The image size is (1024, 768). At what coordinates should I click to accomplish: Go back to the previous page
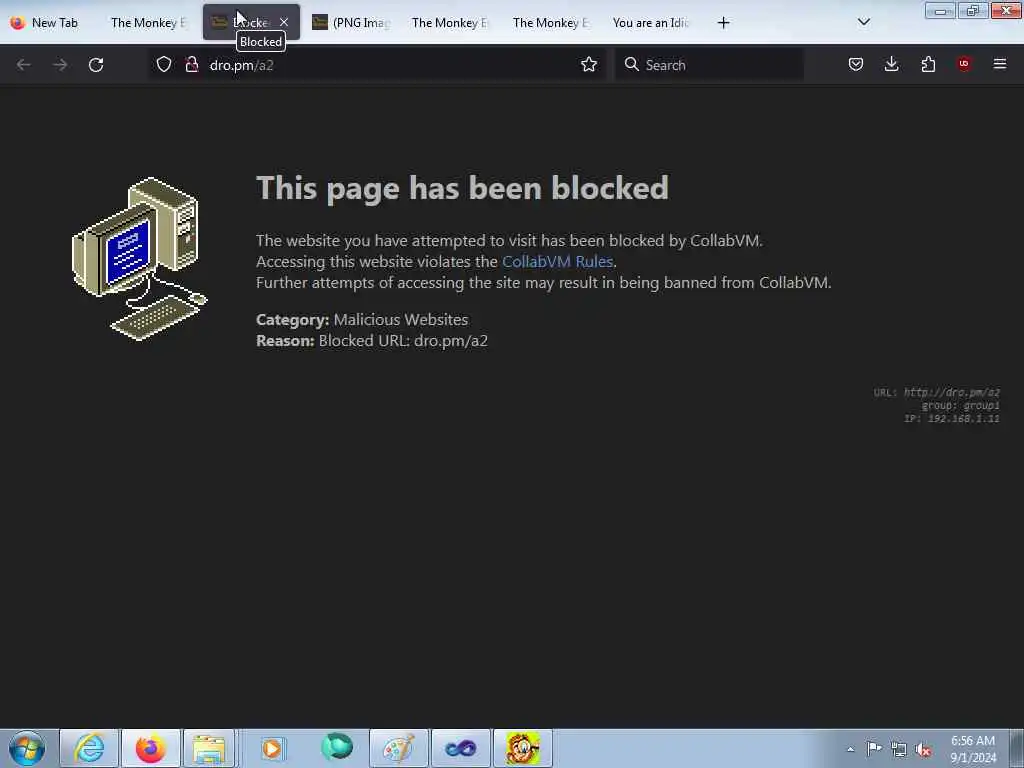(24, 65)
